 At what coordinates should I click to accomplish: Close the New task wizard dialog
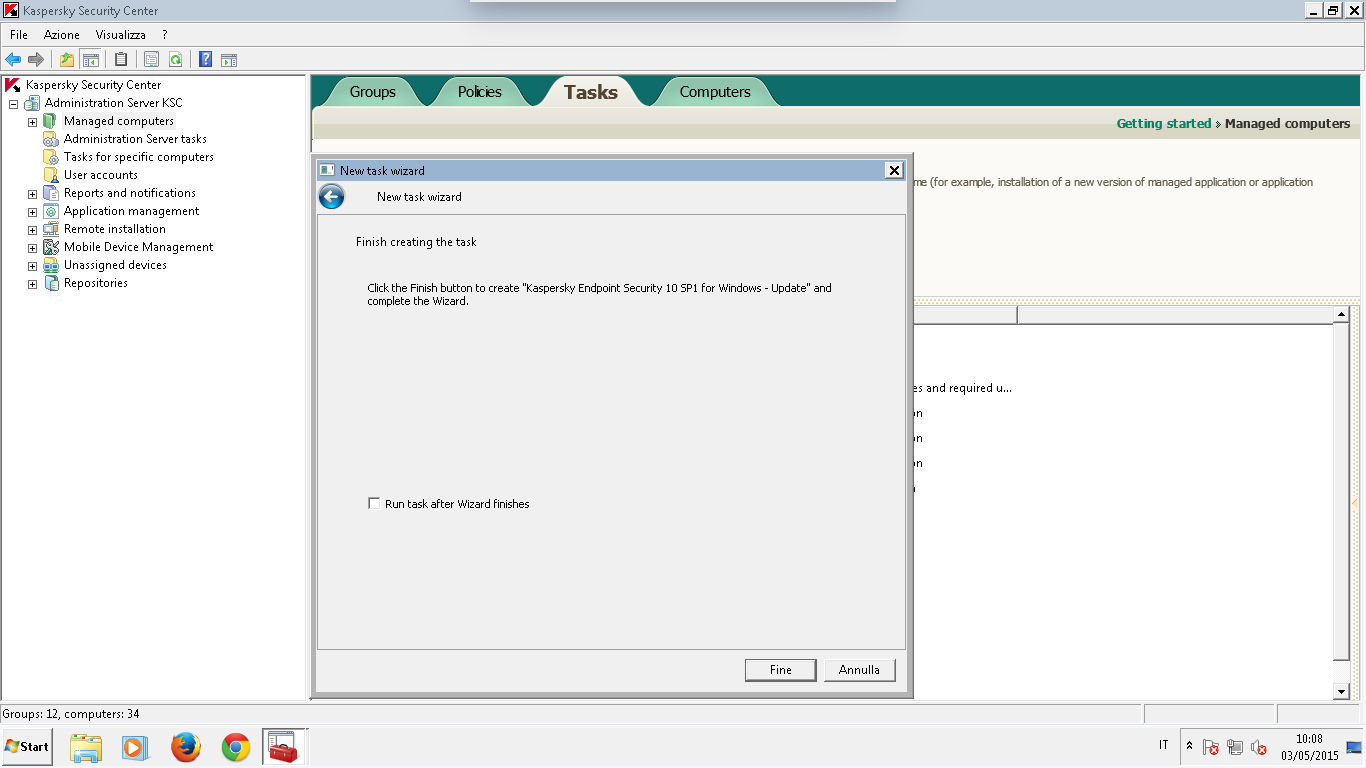pyautogui.click(x=894, y=170)
